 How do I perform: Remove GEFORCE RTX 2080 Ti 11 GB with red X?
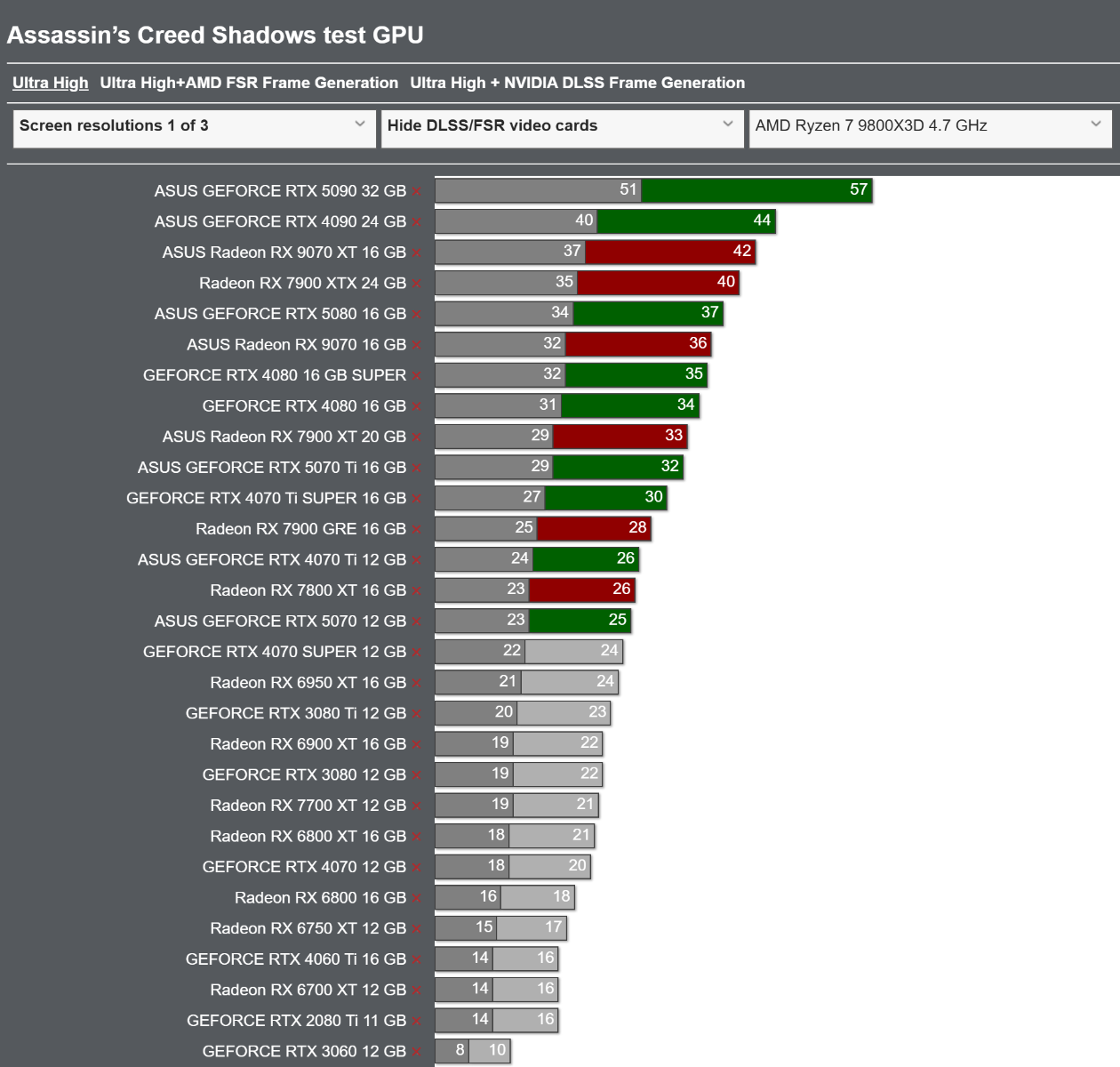coord(416,1021)
